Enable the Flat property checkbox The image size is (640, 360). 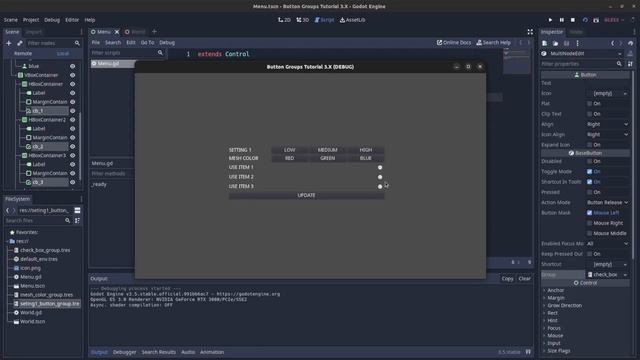click(589, 104)
